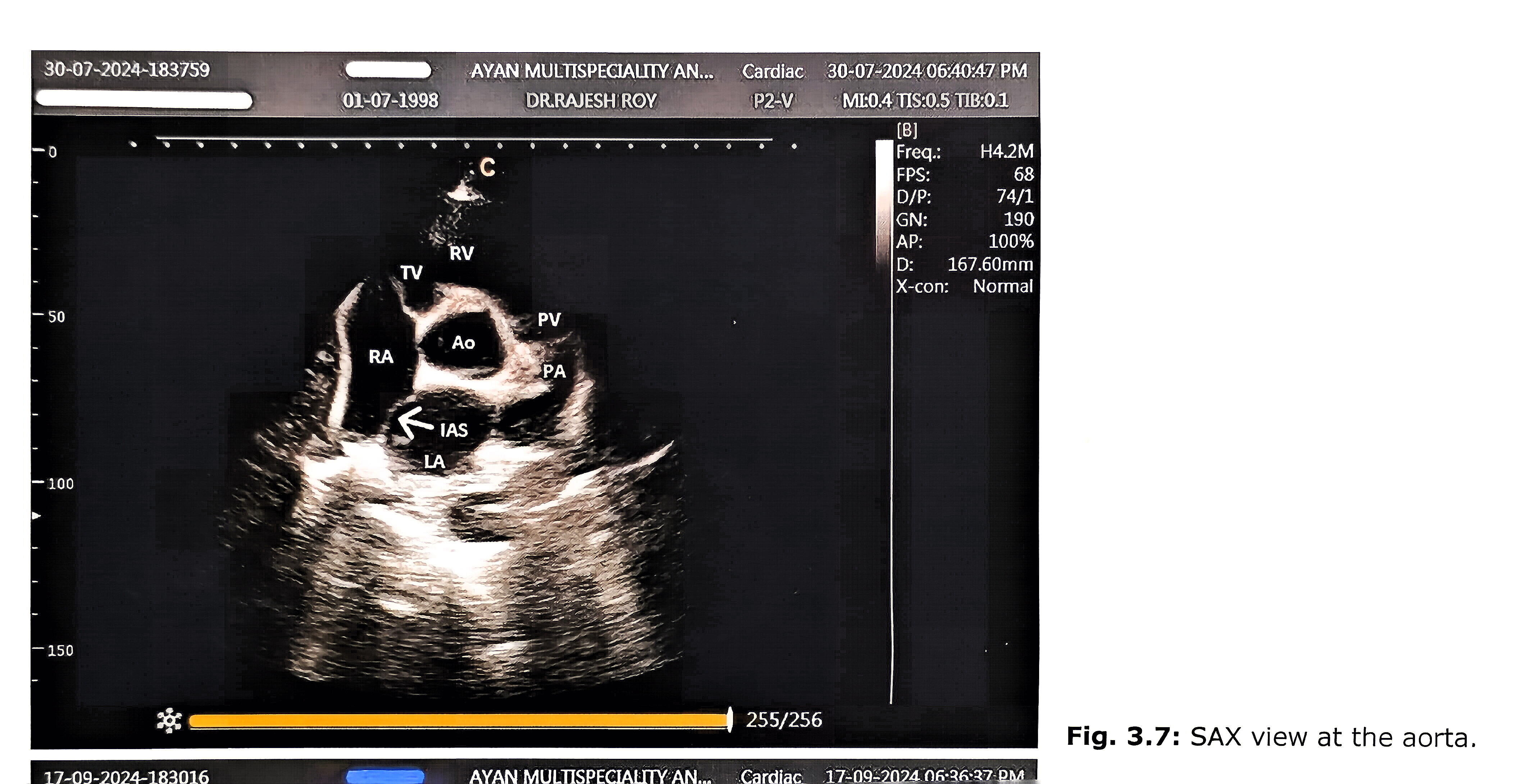Click the RA annotation label
The height and width of the screenshot is (784, 1520).
tap(381, 357)
